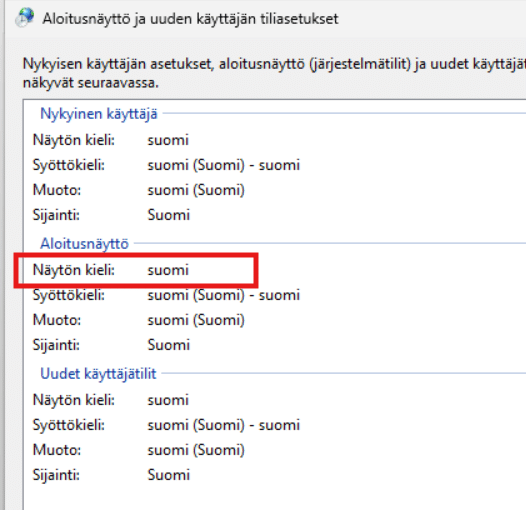
Task: Select the Aloitusnäyttö group heading
Action: pos(84,244)
